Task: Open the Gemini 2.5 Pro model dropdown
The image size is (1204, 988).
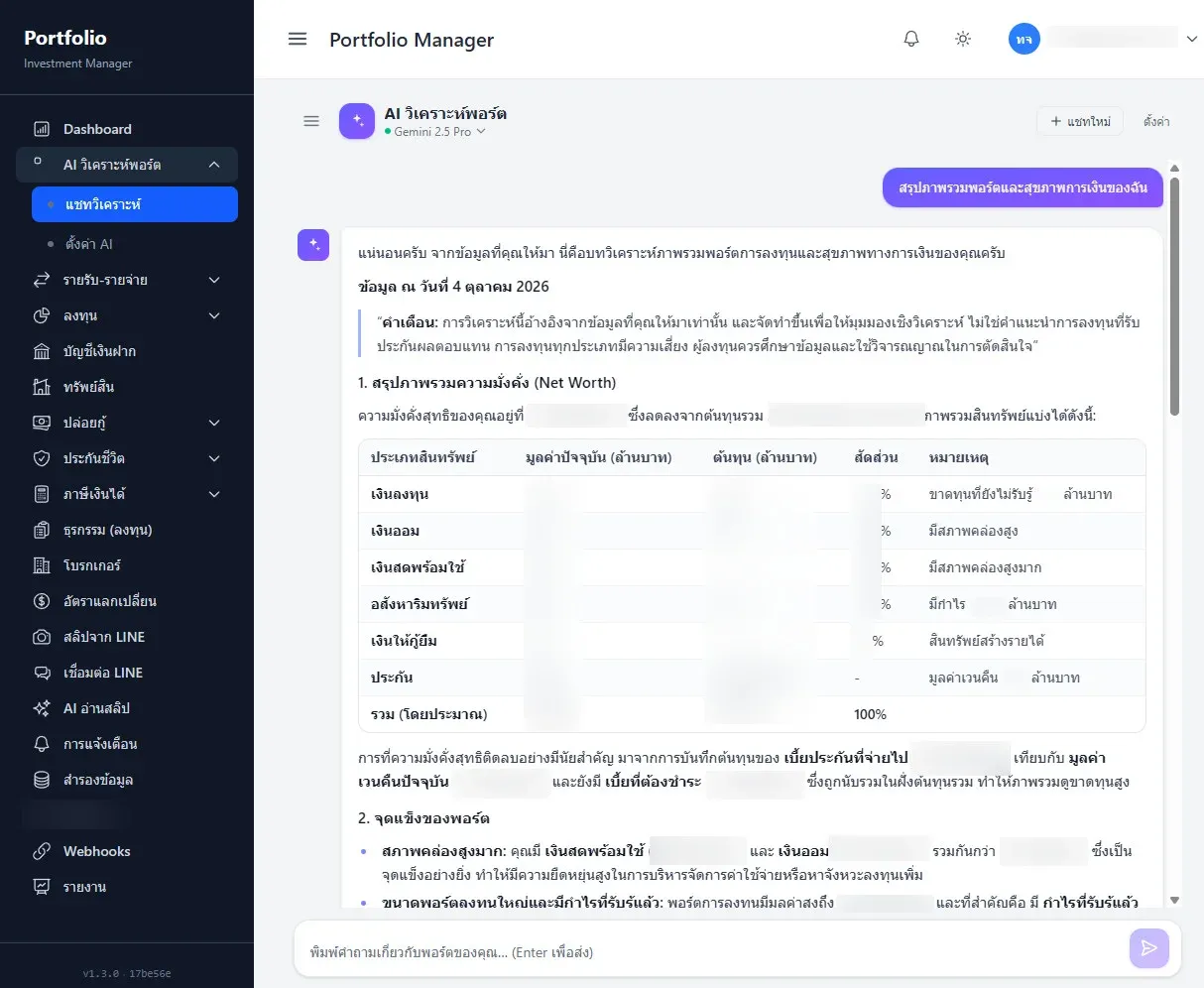Action: [435, 132]
